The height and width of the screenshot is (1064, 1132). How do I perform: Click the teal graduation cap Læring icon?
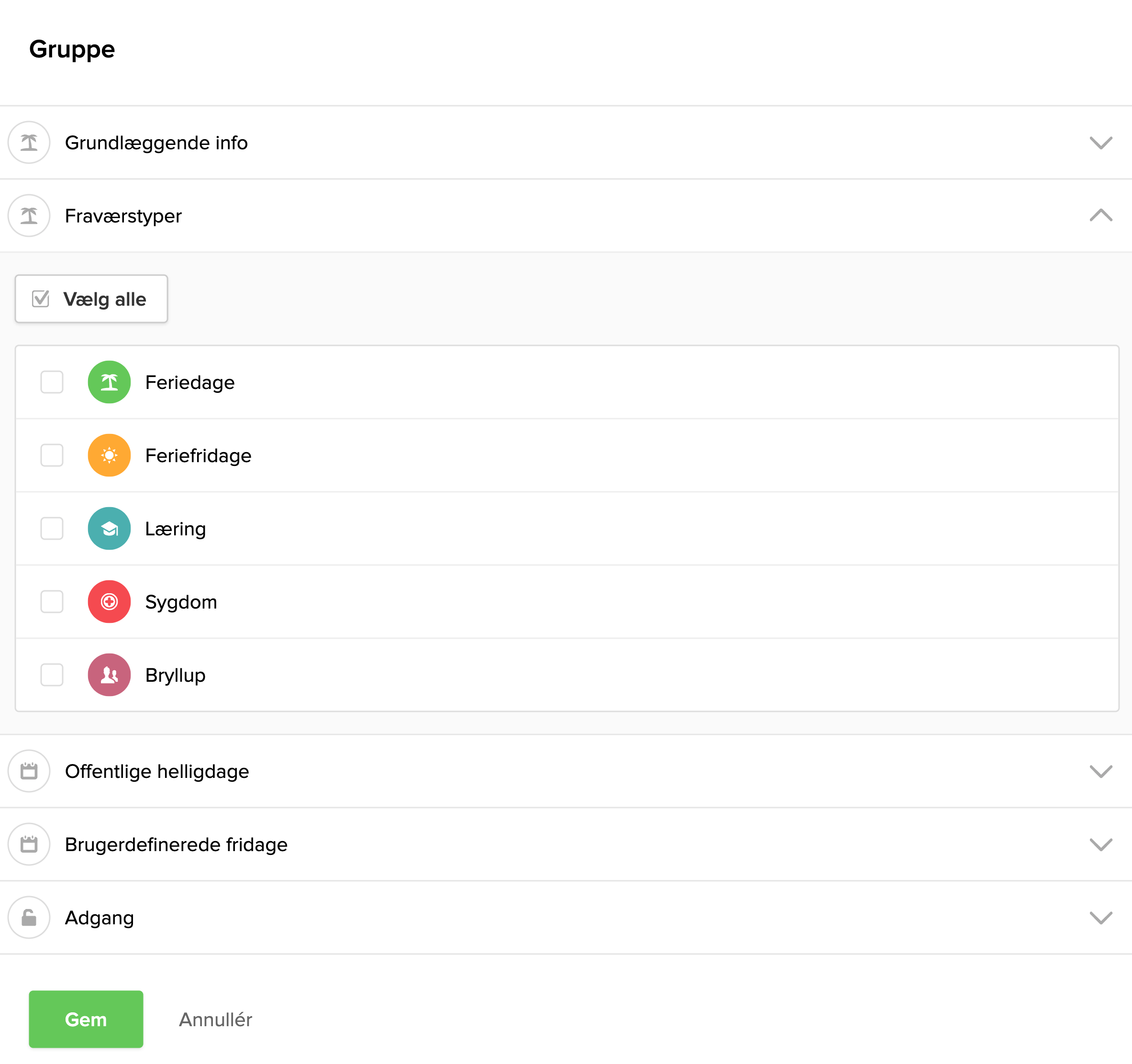tap(109, 528)
